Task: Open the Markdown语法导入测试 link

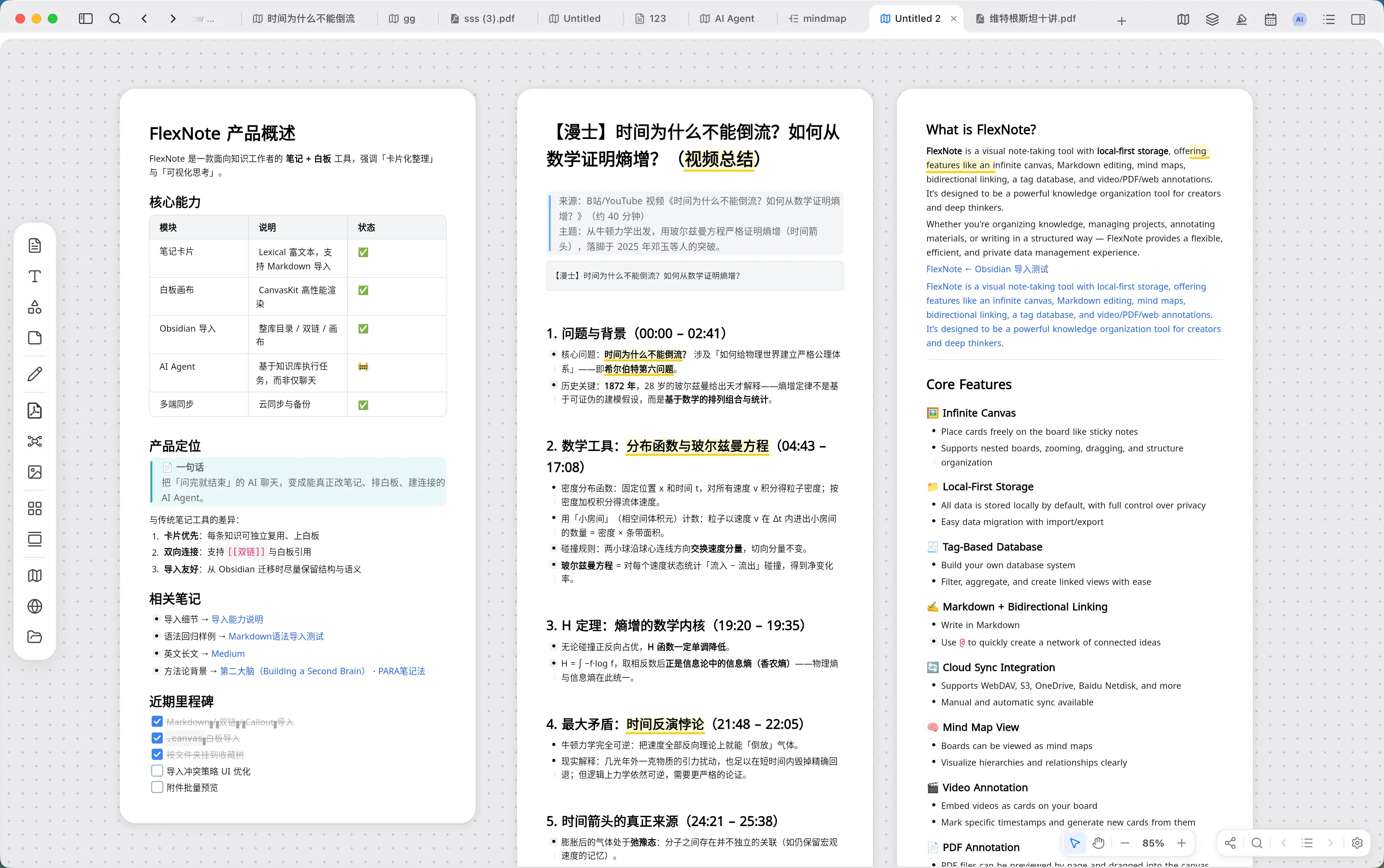Action: pyautogui.click(x=276, y=636)
